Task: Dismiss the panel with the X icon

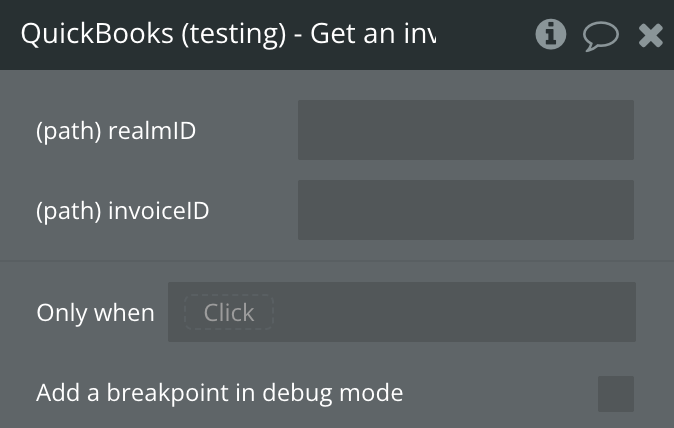Action: [x=650, y=36]
